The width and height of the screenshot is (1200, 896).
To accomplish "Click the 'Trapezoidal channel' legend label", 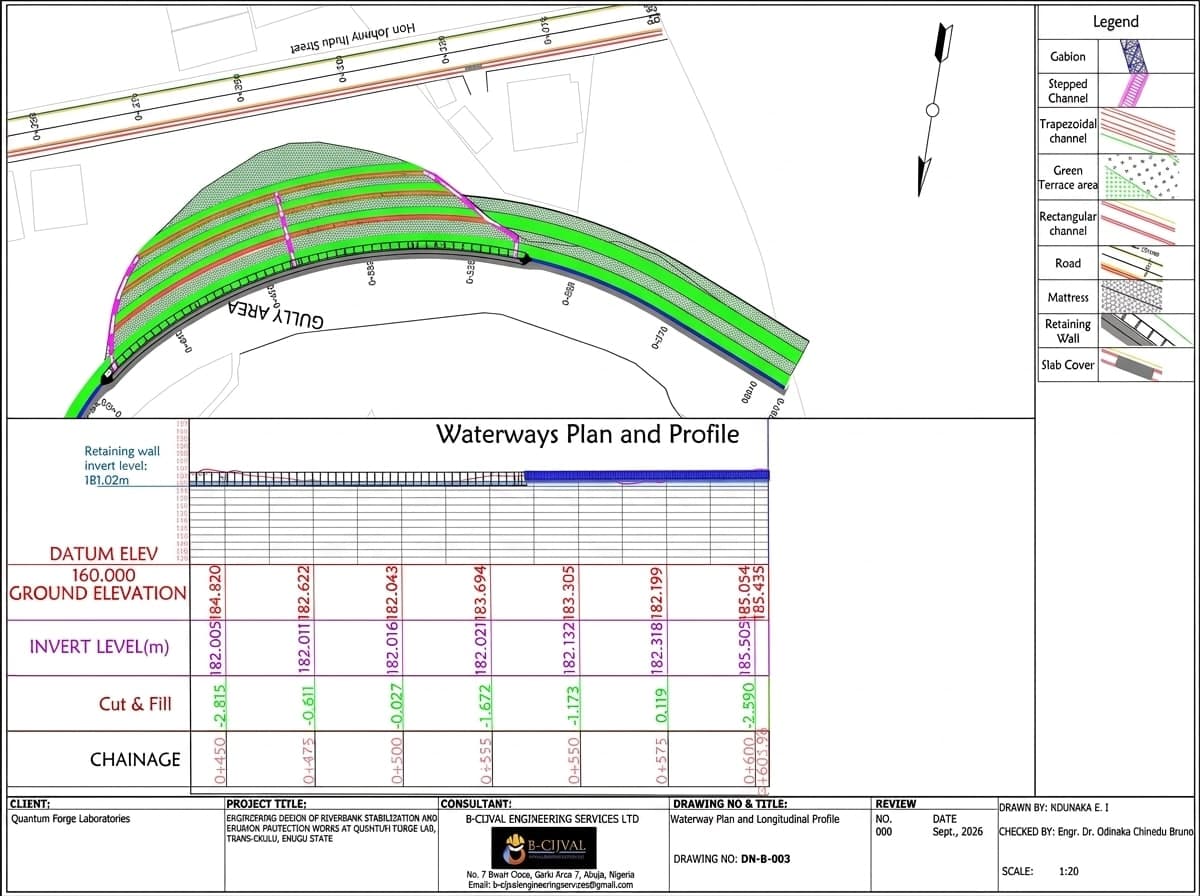I will pos(1068,131).
